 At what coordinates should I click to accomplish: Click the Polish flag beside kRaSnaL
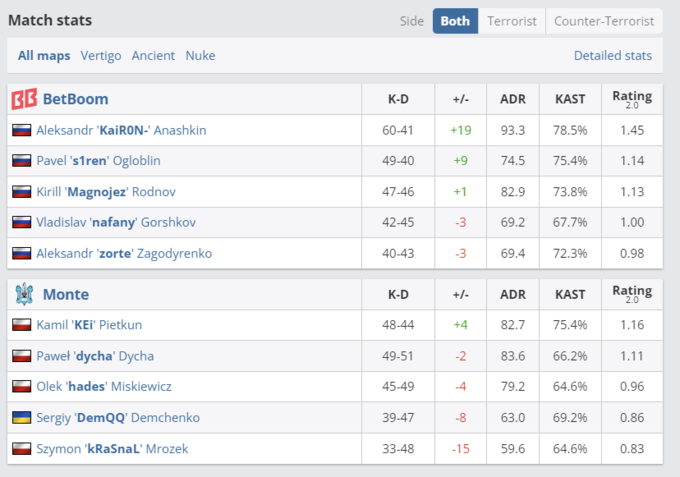coord(21,449)
